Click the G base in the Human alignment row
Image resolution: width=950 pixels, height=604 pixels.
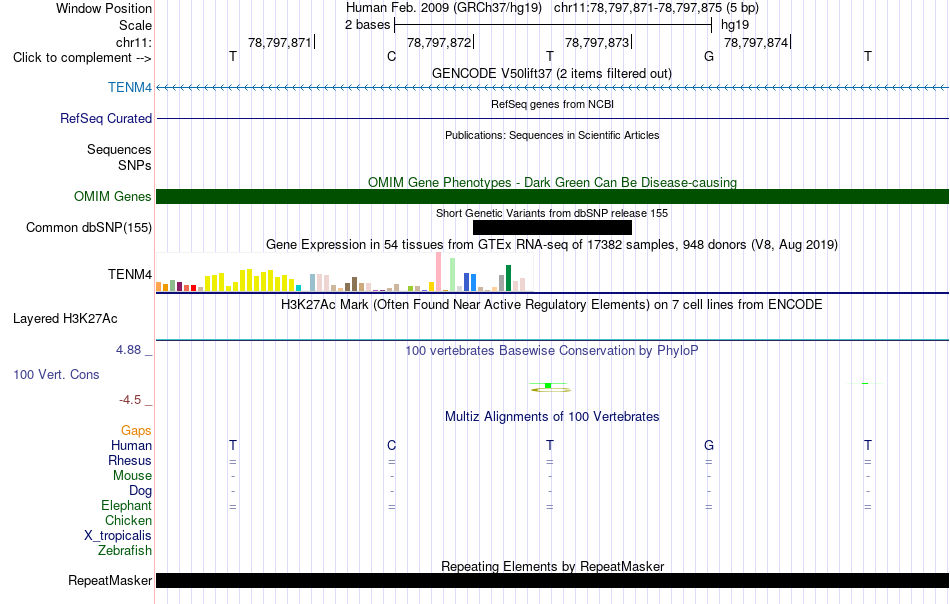coord(709,445)
